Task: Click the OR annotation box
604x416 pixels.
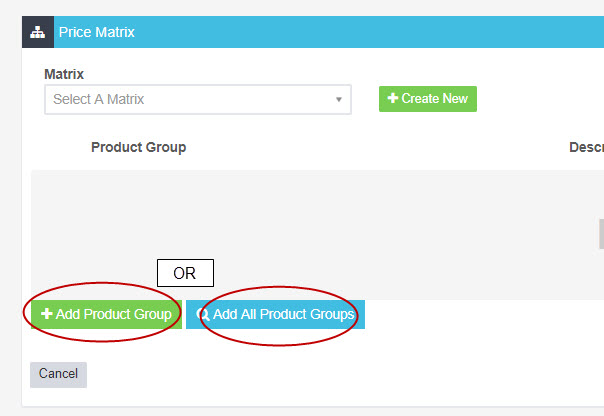Action: pos(185,273)
